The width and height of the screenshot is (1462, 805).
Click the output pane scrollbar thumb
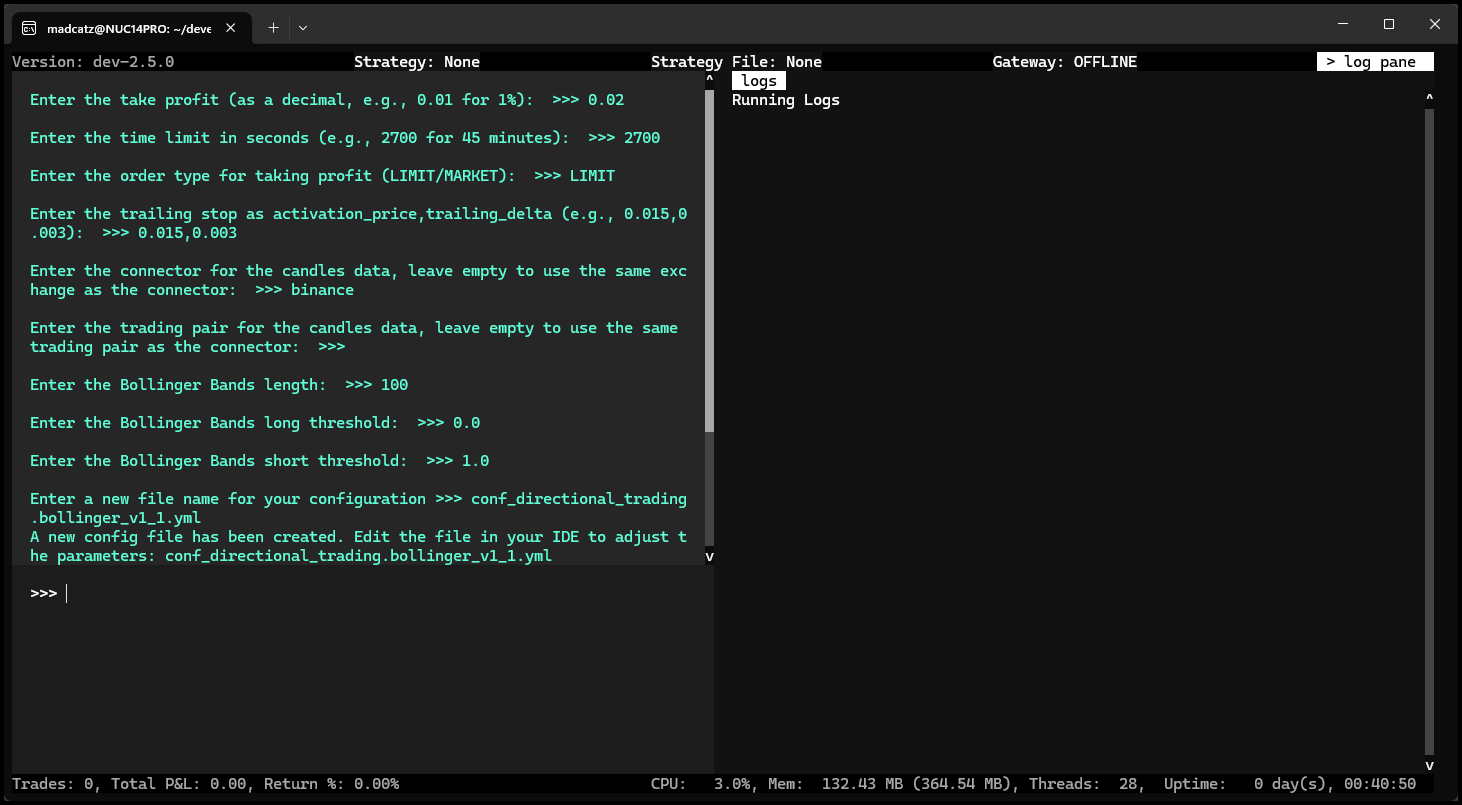[710, 260]
